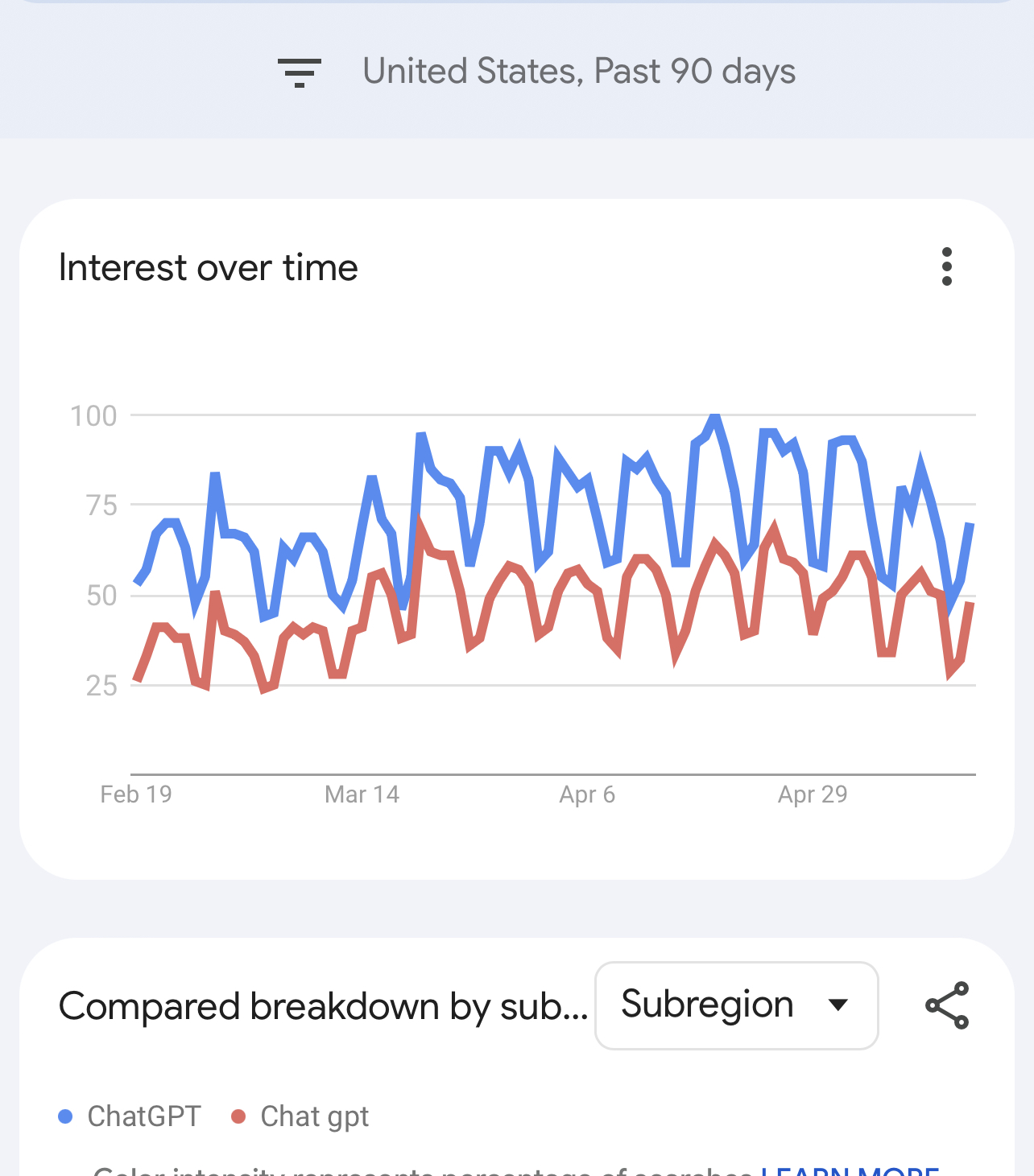
Task: Select the Apr 29 date label
Action: click(x=813, y=794)
